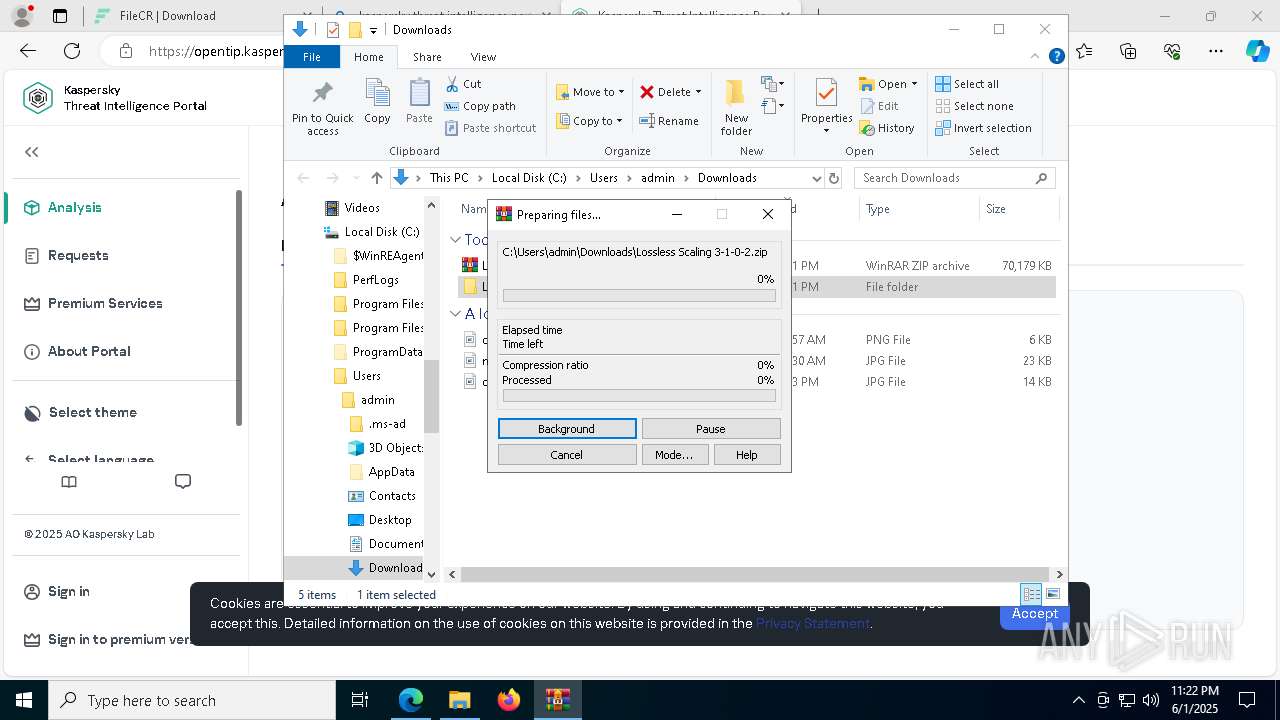
Task: Switch to details view layout icon
Action: 1031,594
